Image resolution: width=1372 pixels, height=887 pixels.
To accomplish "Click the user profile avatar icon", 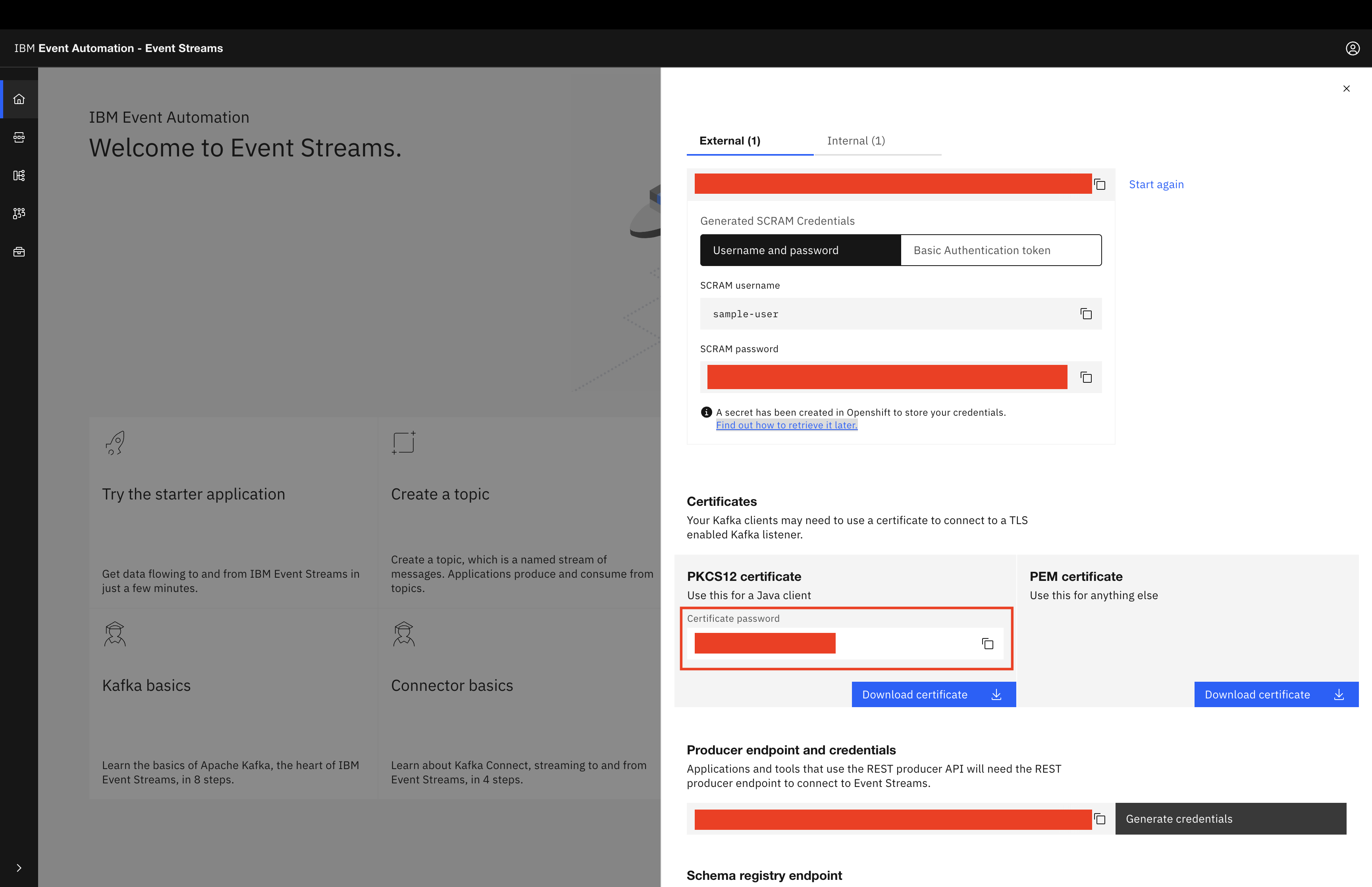I will click(x=1353, y=48).
